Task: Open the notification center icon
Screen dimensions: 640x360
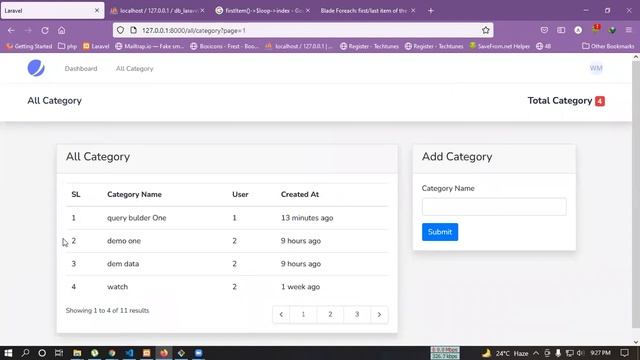Action: coord(624,353)
